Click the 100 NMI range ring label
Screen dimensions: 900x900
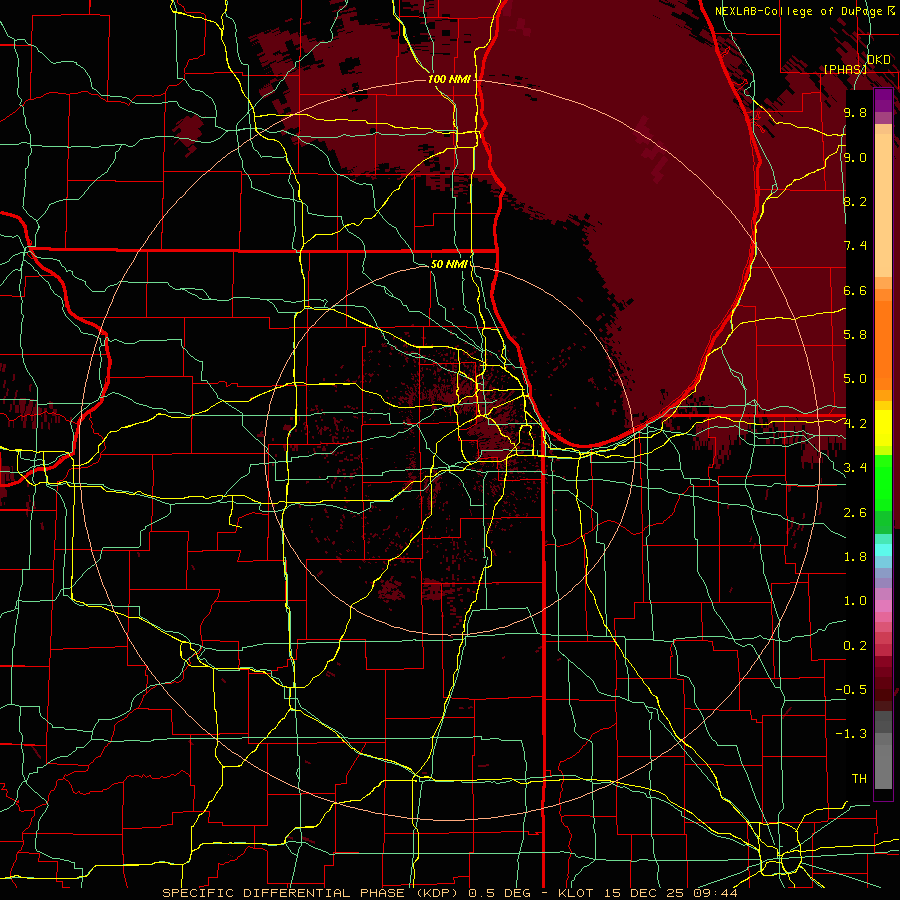click(449, 79)
